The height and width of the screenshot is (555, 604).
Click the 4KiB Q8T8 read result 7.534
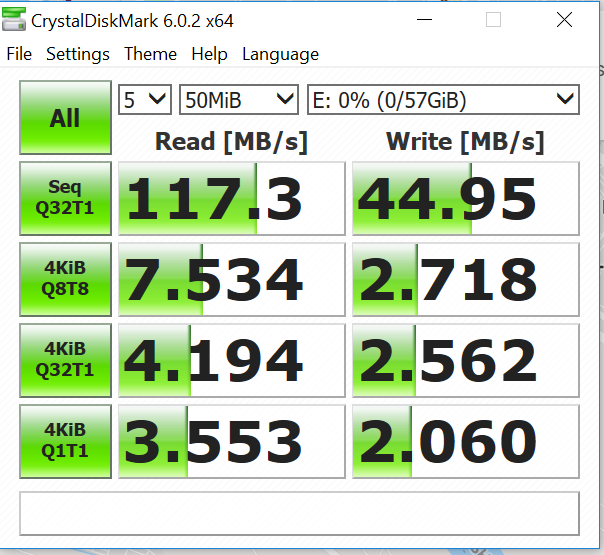click(232, 279)
